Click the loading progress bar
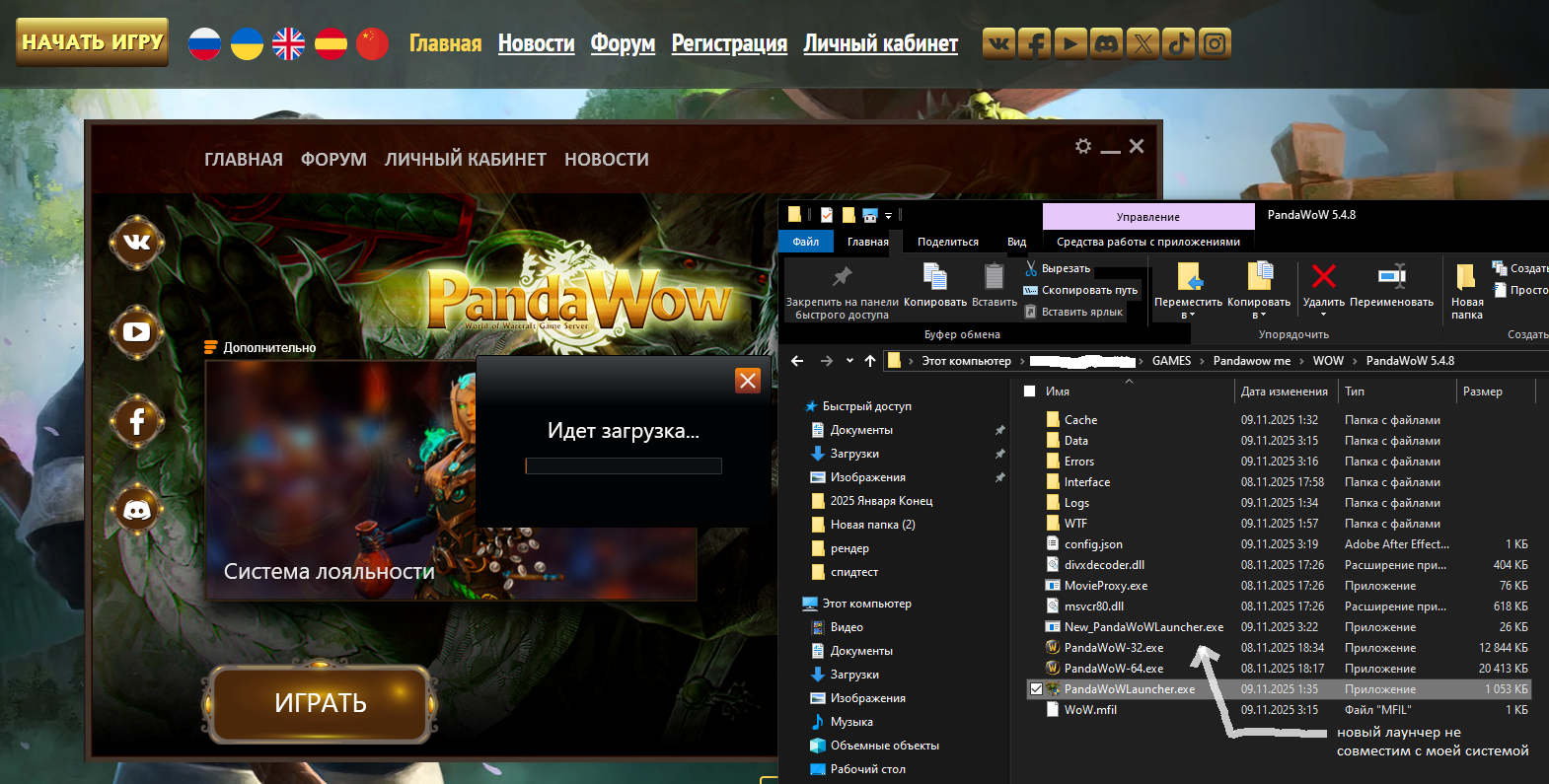Screen dimensions: 1549x784 tap(624, 465)
